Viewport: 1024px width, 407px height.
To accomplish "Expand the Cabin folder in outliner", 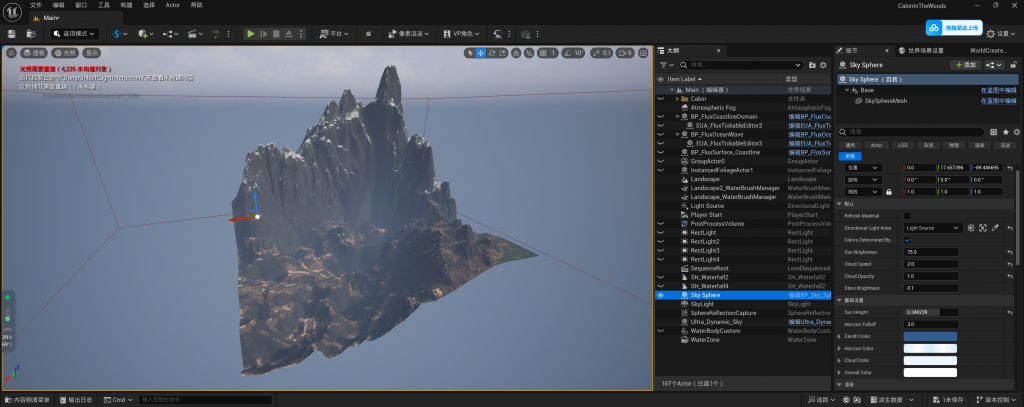I will (x=678, y=99).
